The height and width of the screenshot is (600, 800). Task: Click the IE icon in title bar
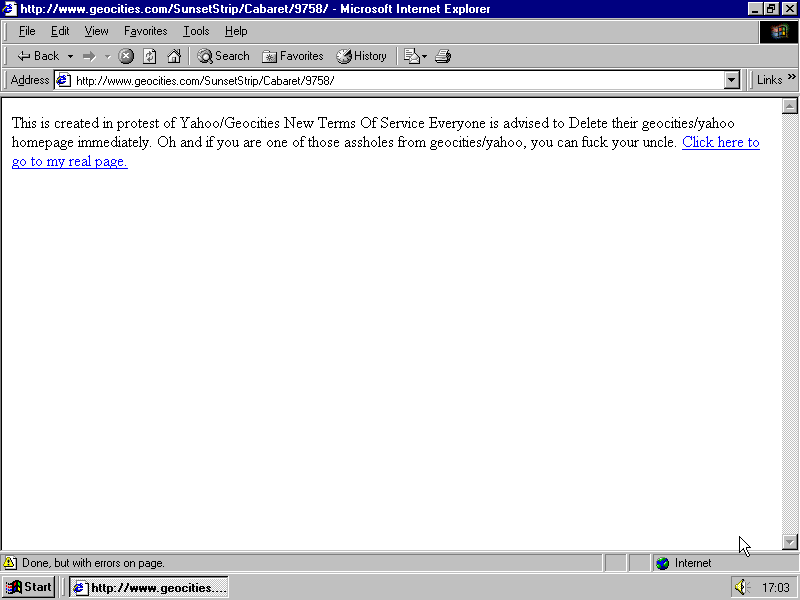point(10,9)
